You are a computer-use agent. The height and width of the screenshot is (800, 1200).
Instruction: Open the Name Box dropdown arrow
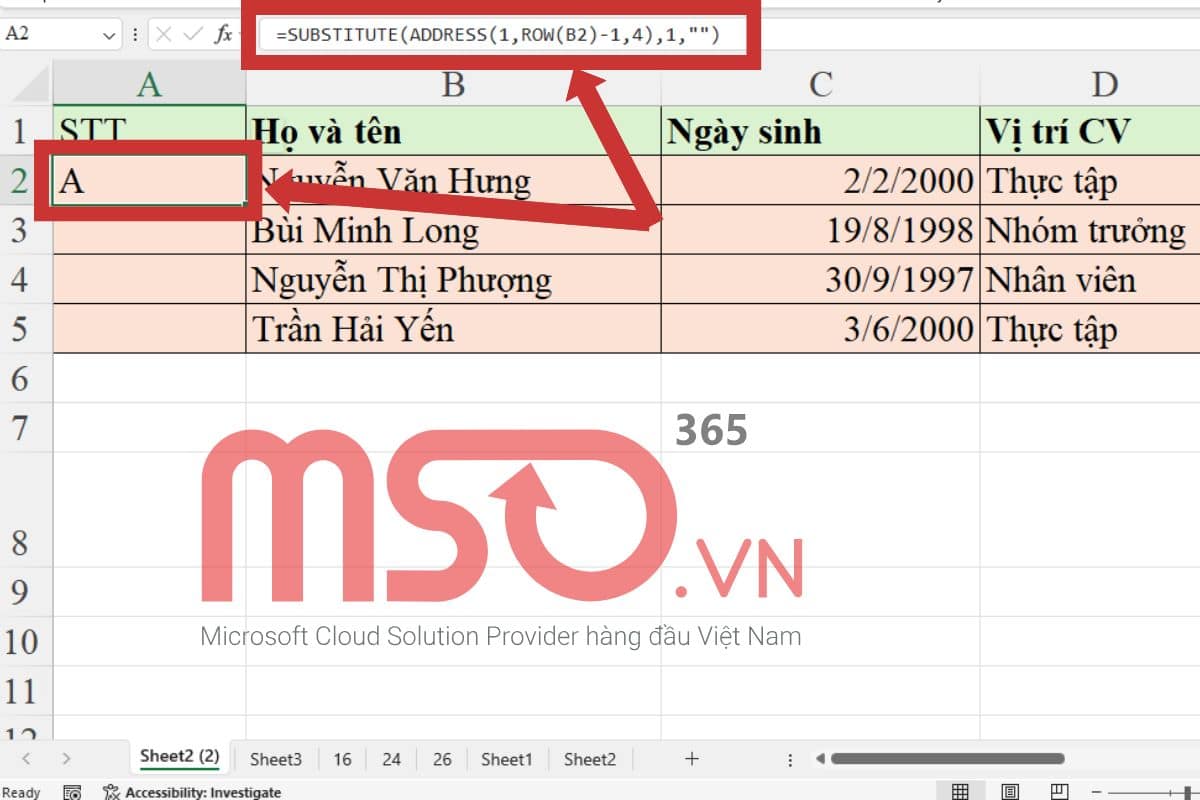click(x=109, y=35)
